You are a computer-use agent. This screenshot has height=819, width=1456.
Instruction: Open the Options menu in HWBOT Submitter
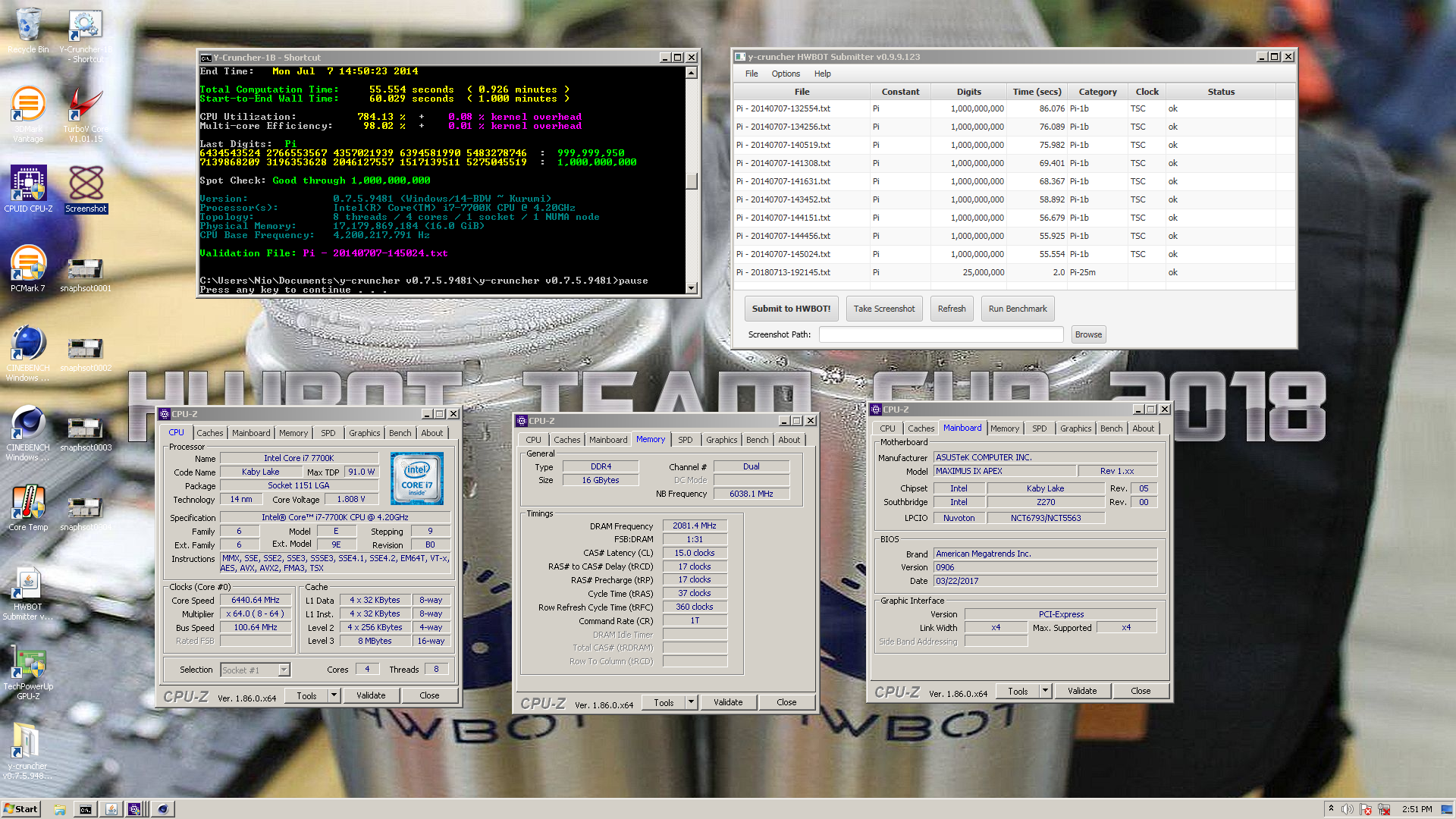coord(786,74)
